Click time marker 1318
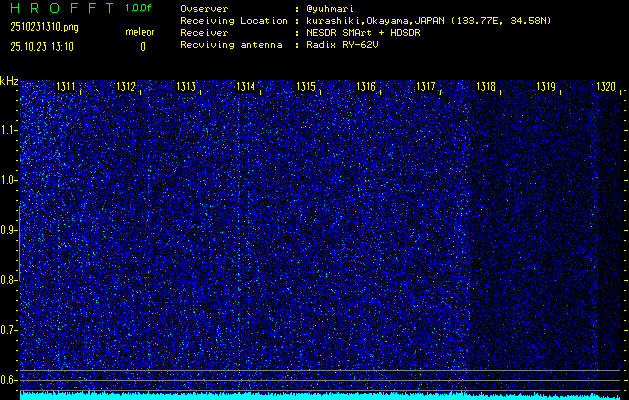This screenshot has height=400, width=629. 486,87
